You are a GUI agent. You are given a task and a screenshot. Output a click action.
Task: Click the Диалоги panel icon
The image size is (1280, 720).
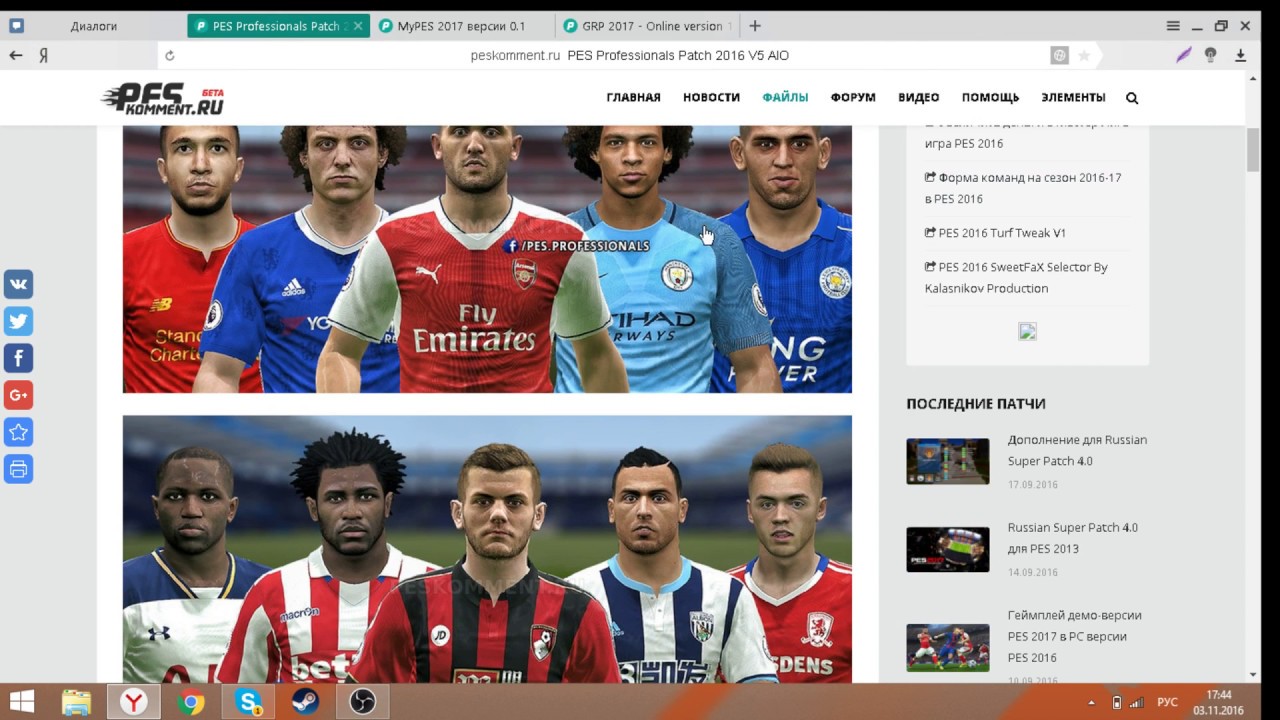[x=16, y=26]
